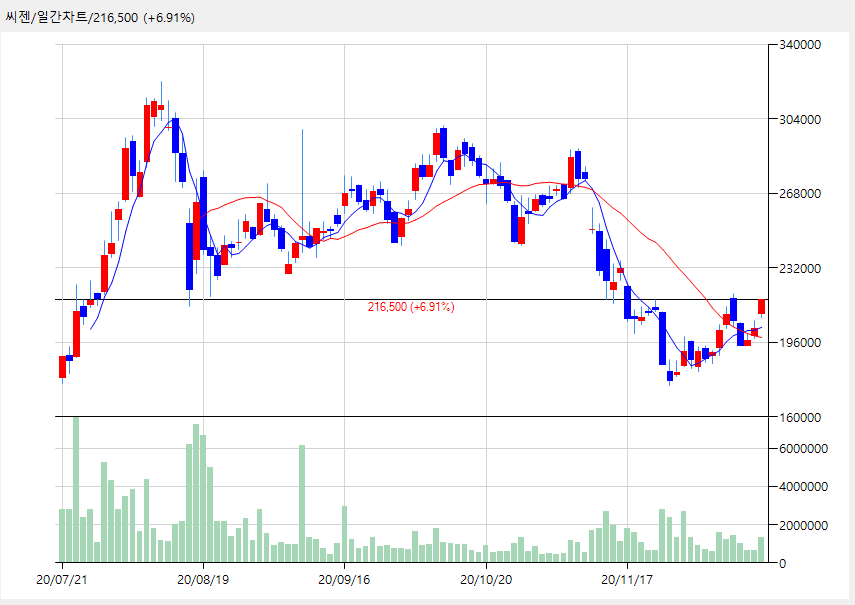The image size is (855, 605).
Task: Click the date label 20/11/17
Action: click(627, 579)
